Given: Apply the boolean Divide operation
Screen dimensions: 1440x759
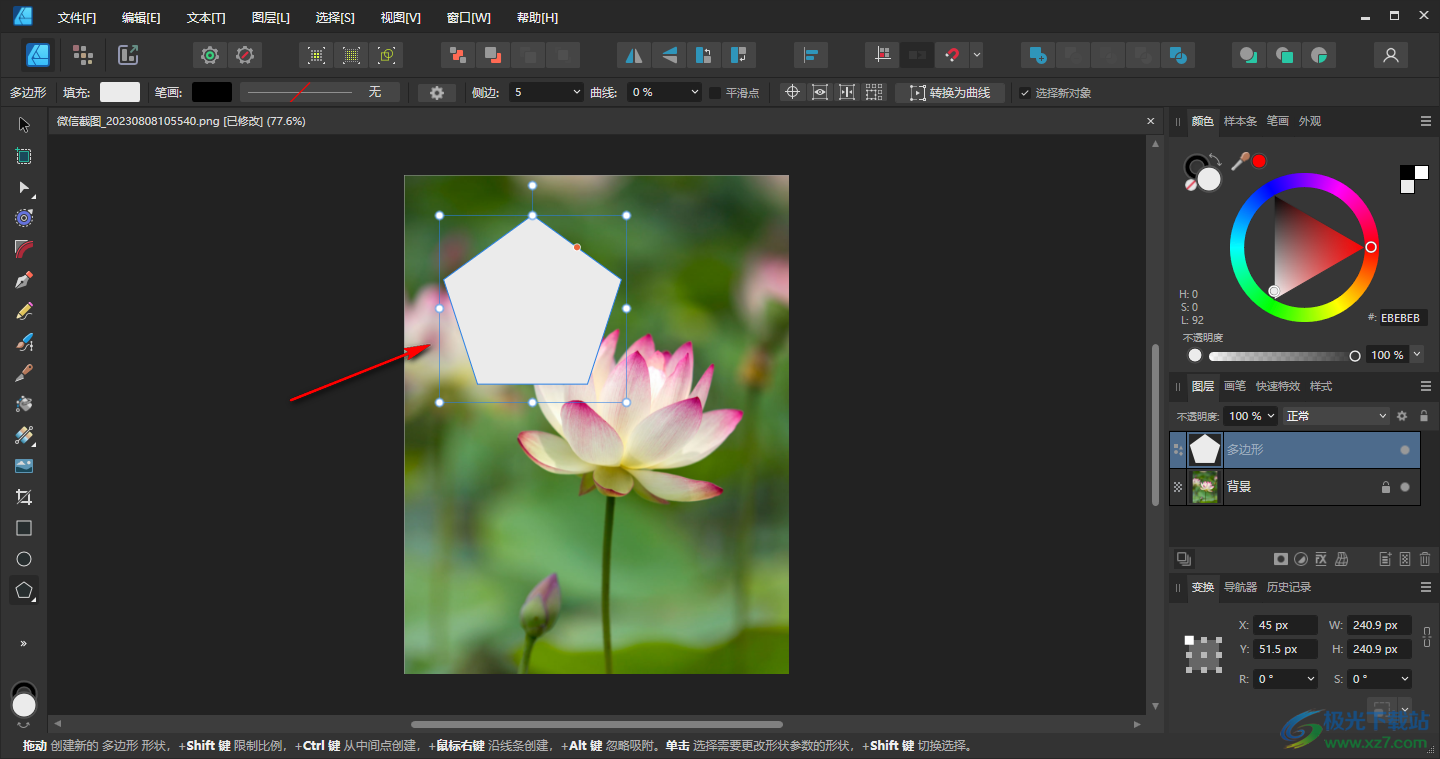Looking at the screenshot, I should coord(1179,55).
